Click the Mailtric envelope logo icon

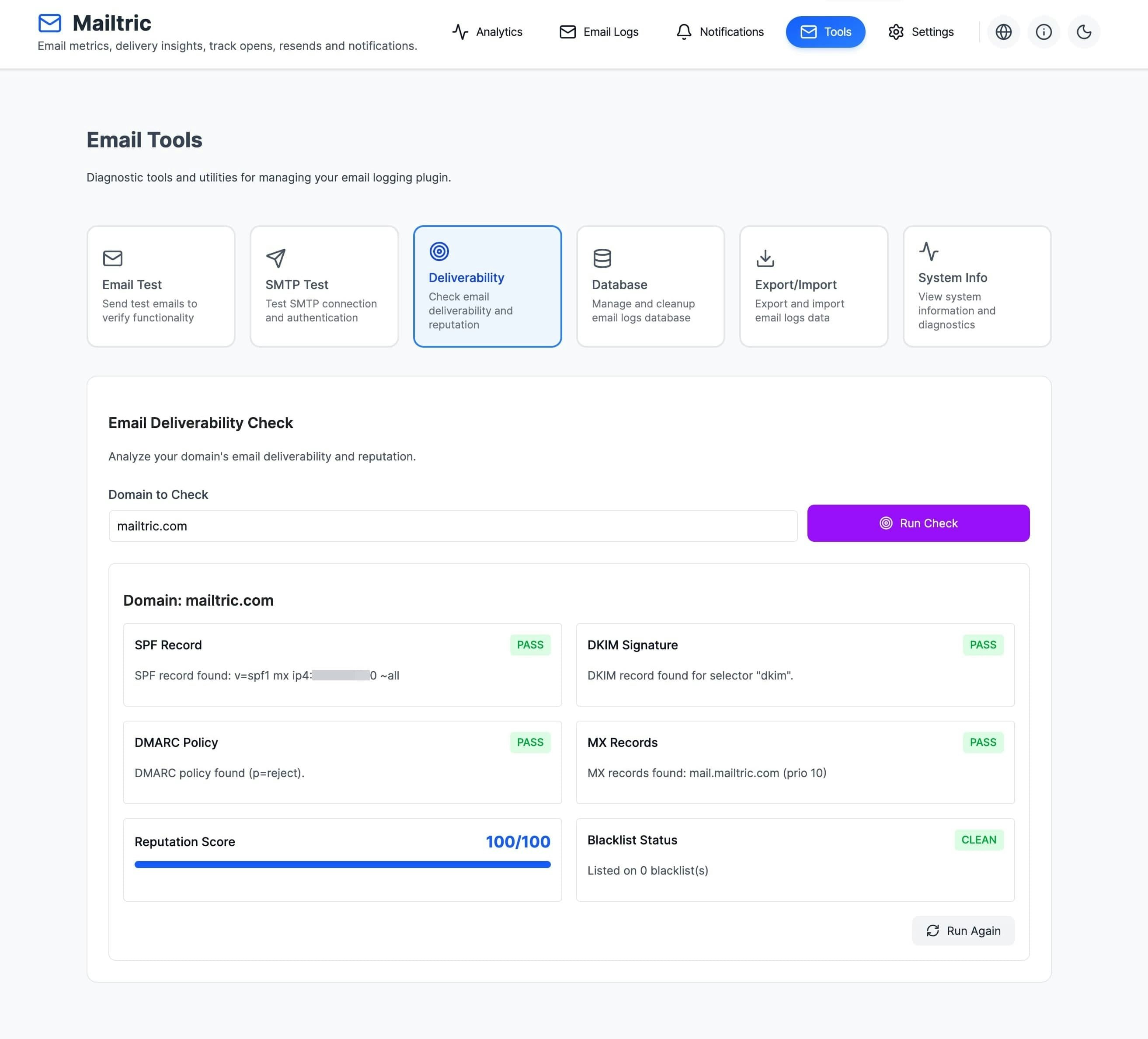pyautogui.click(x=49, y=23)
